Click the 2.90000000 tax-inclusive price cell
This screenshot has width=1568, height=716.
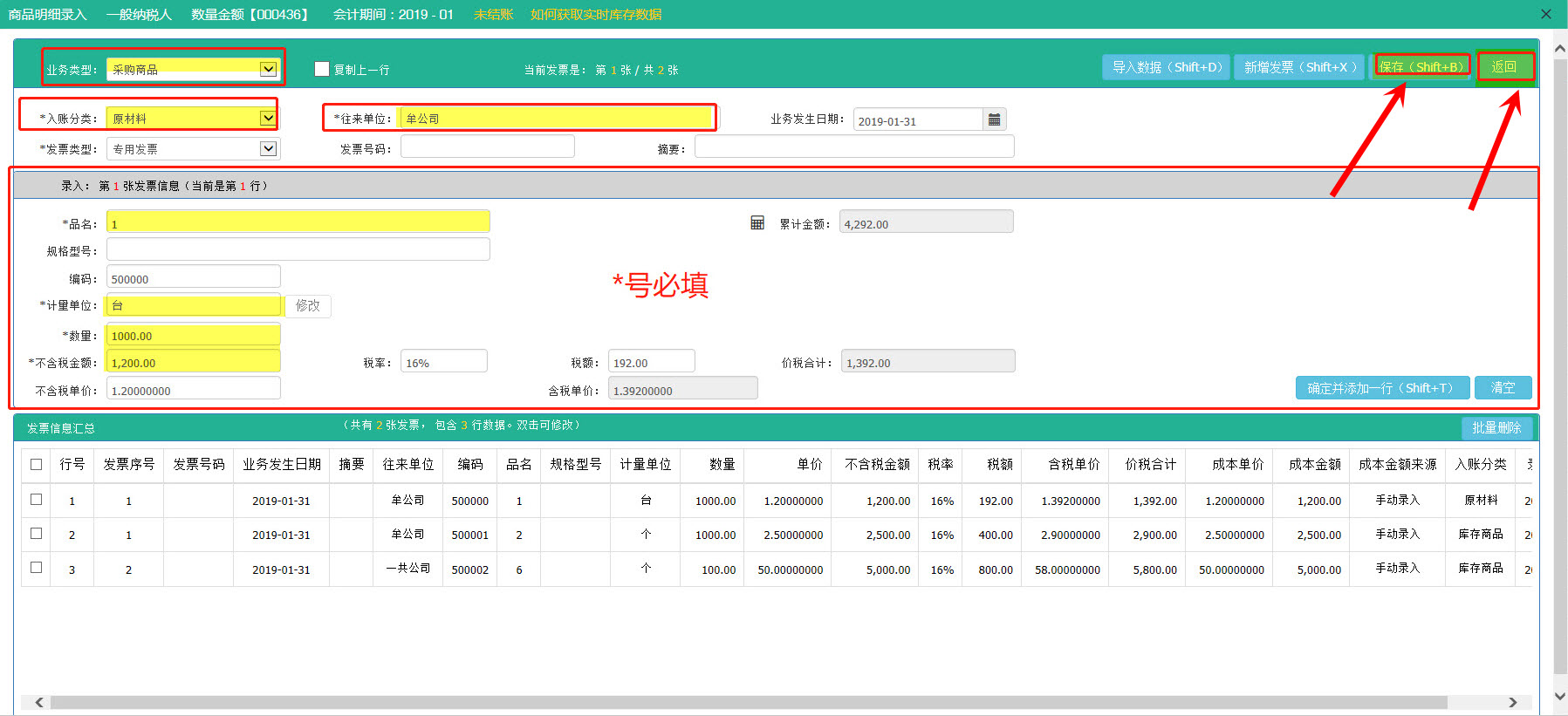click(x=1065, y=535)
